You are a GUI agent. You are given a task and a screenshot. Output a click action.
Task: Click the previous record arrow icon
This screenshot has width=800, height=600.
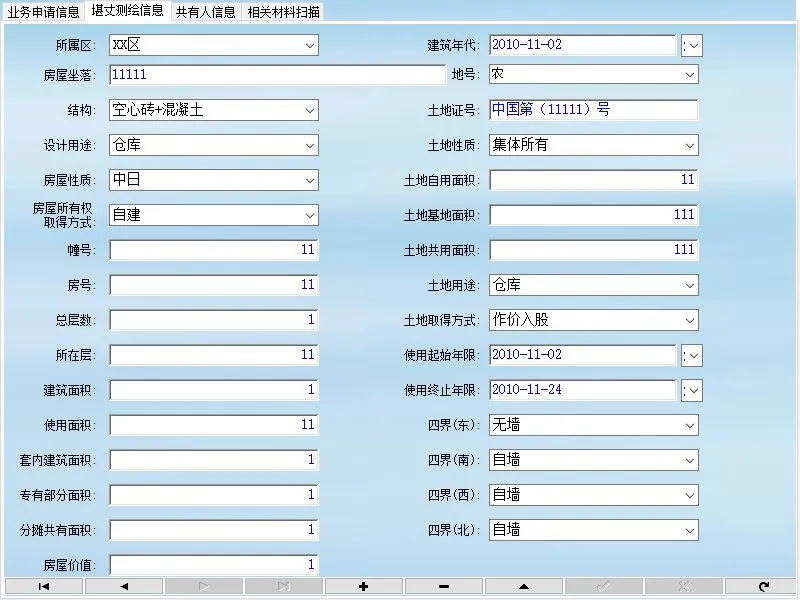coord(122,585)
